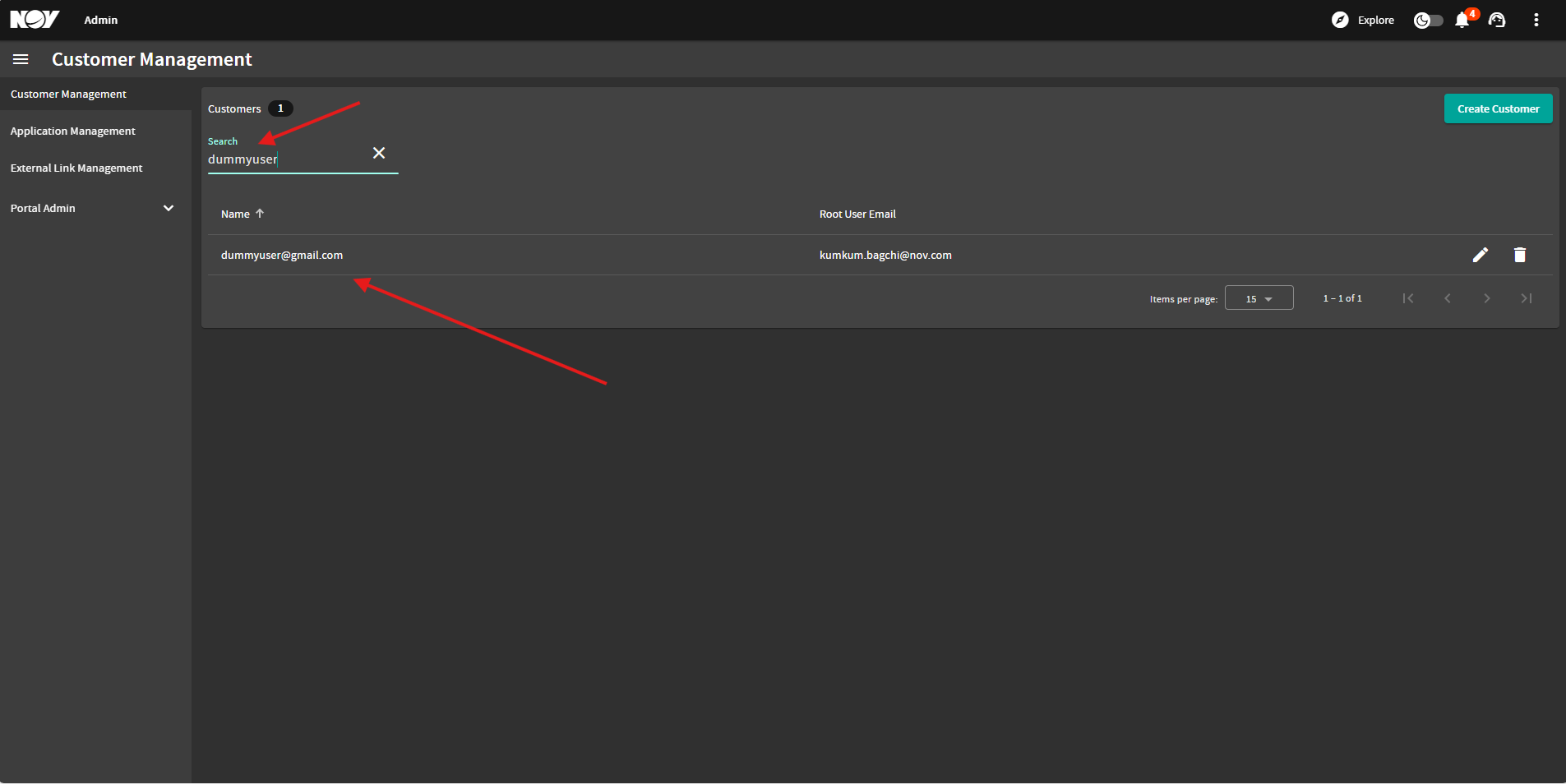
Task: Expand the Portal Admin section
Action: 95,208
